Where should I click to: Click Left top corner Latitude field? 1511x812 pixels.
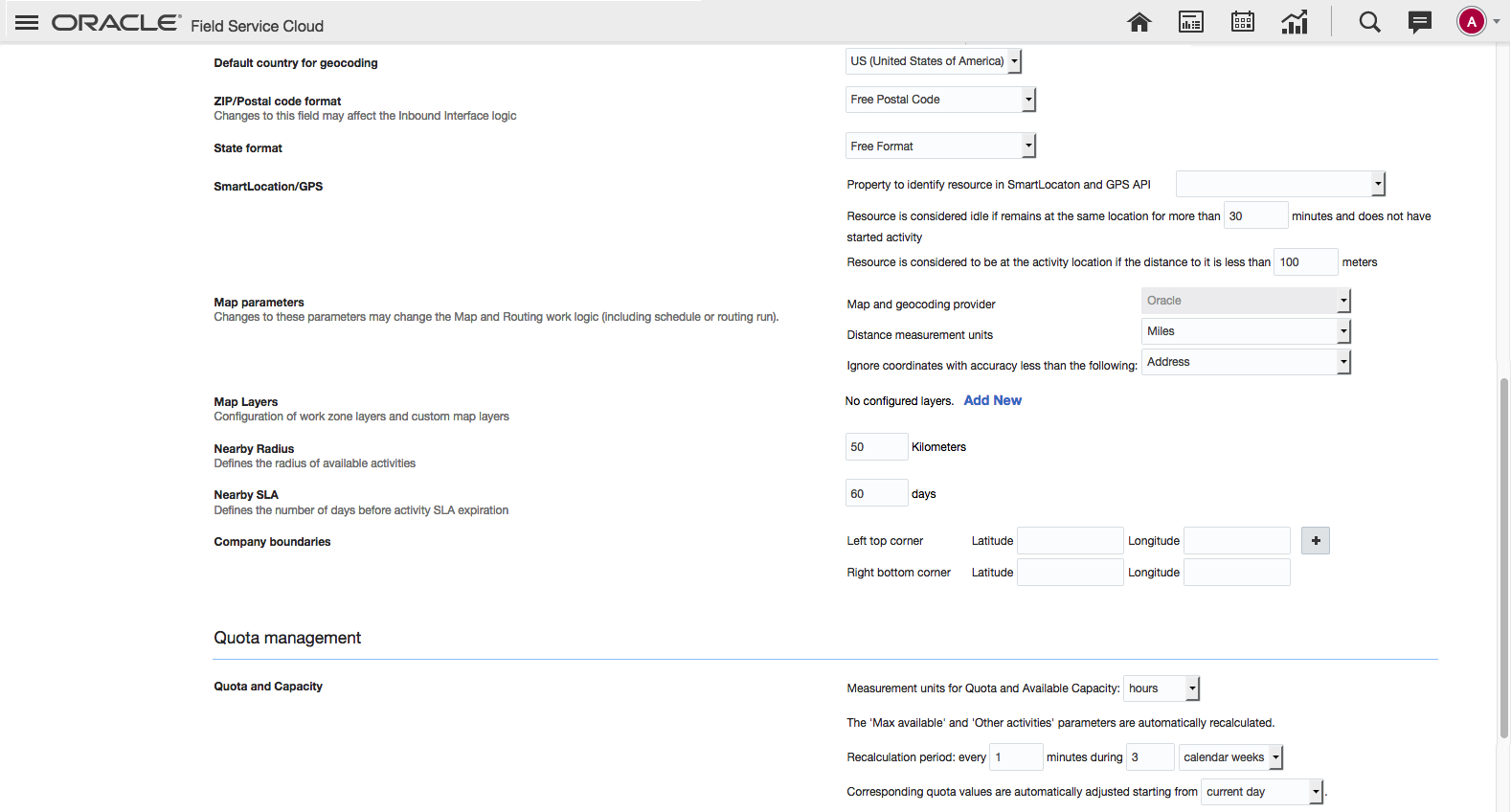pyautogui.click(x=1070, y=541)
